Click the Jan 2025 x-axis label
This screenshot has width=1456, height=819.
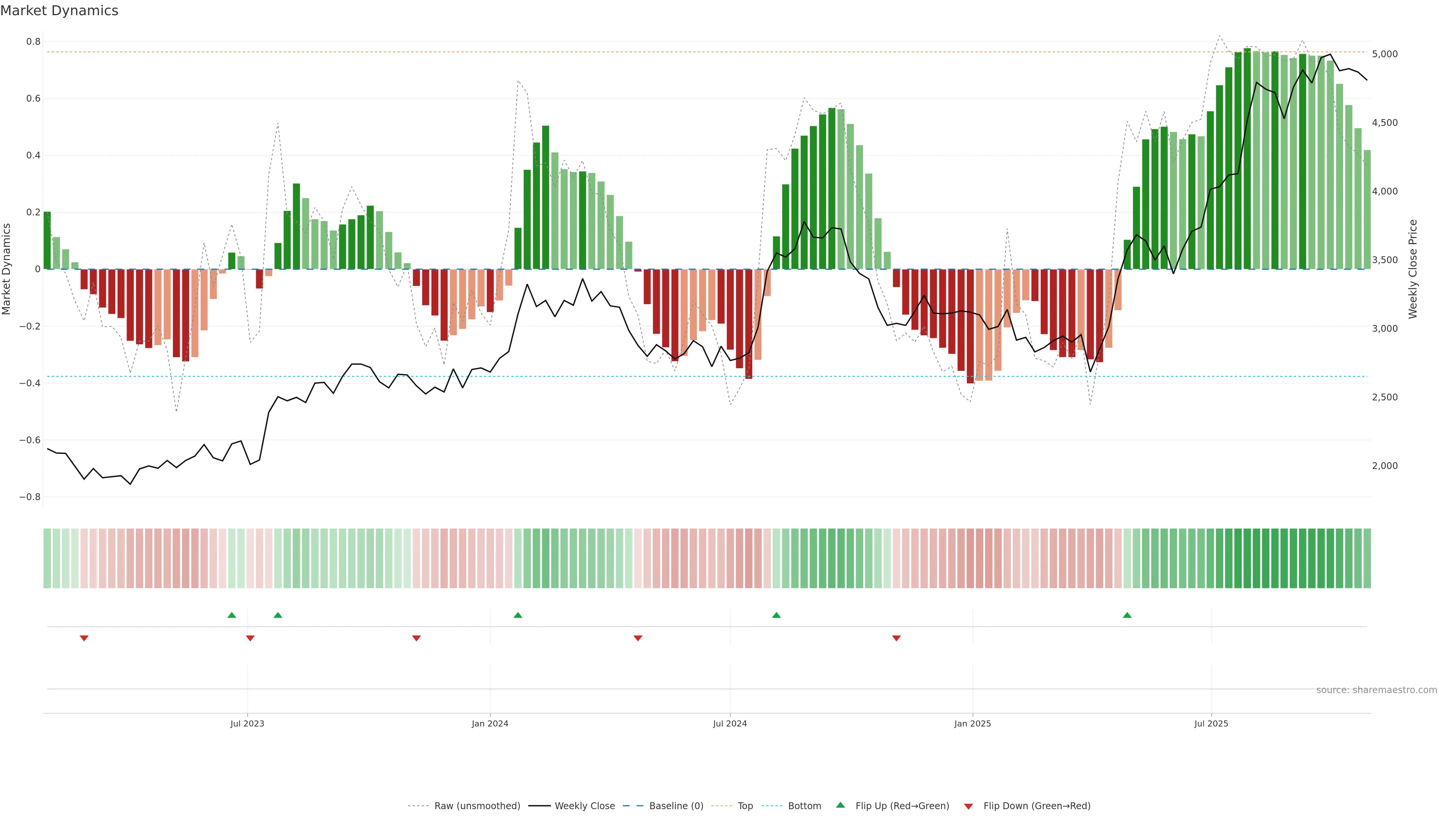click(x=972, y=723)
